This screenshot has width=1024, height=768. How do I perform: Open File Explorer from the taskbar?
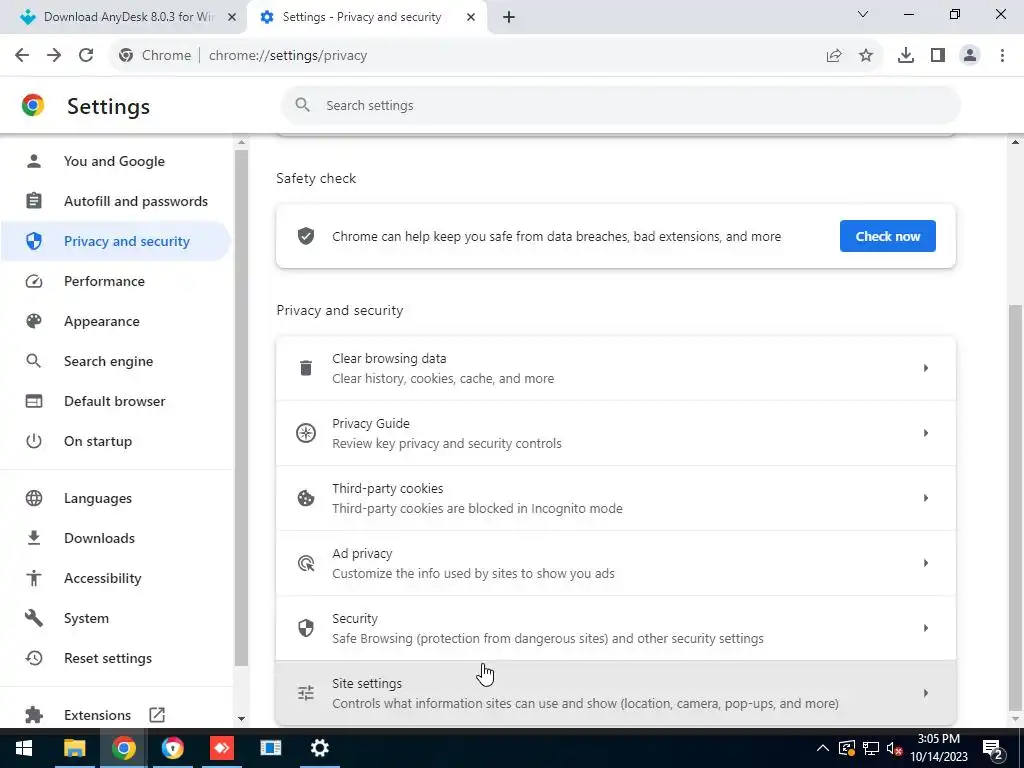pyautogui.click(x=74, y=748)
